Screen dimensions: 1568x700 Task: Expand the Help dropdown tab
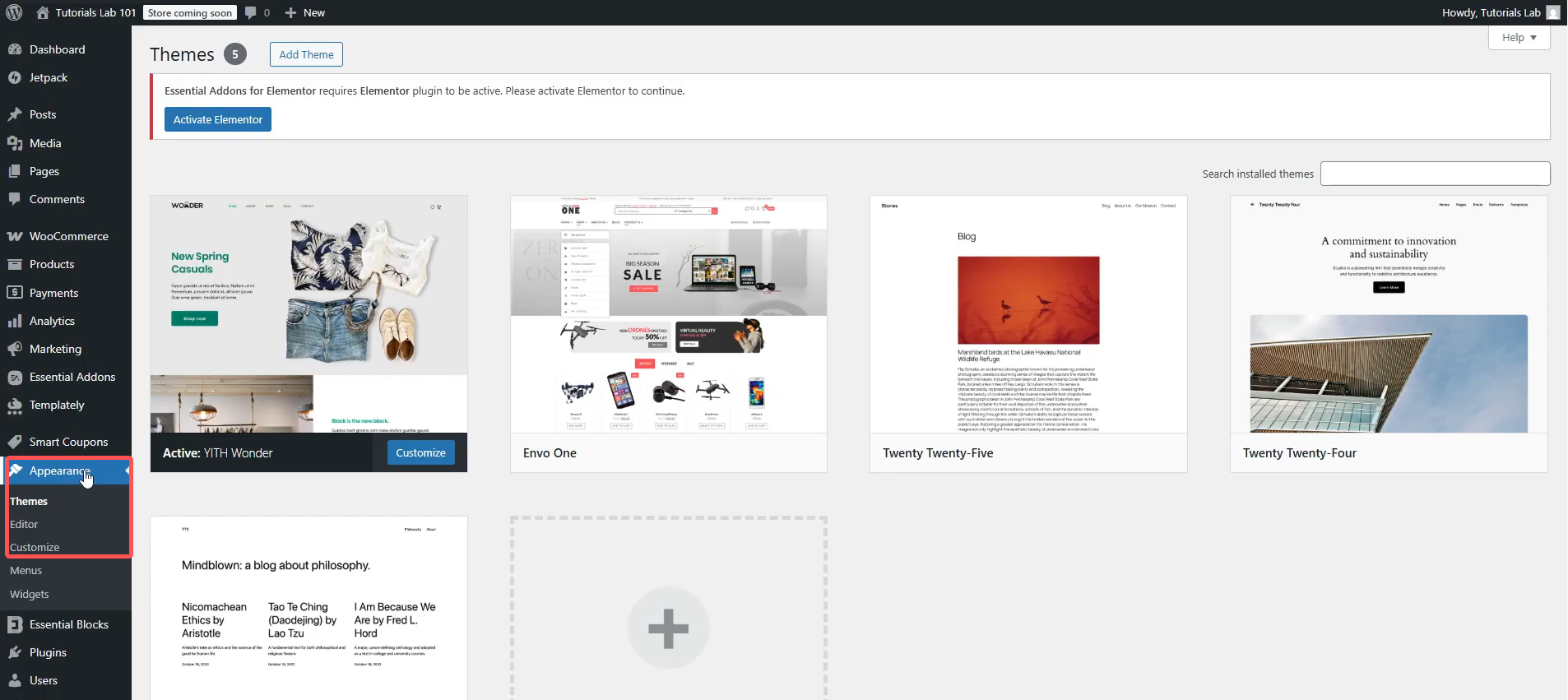[1519, 38]
